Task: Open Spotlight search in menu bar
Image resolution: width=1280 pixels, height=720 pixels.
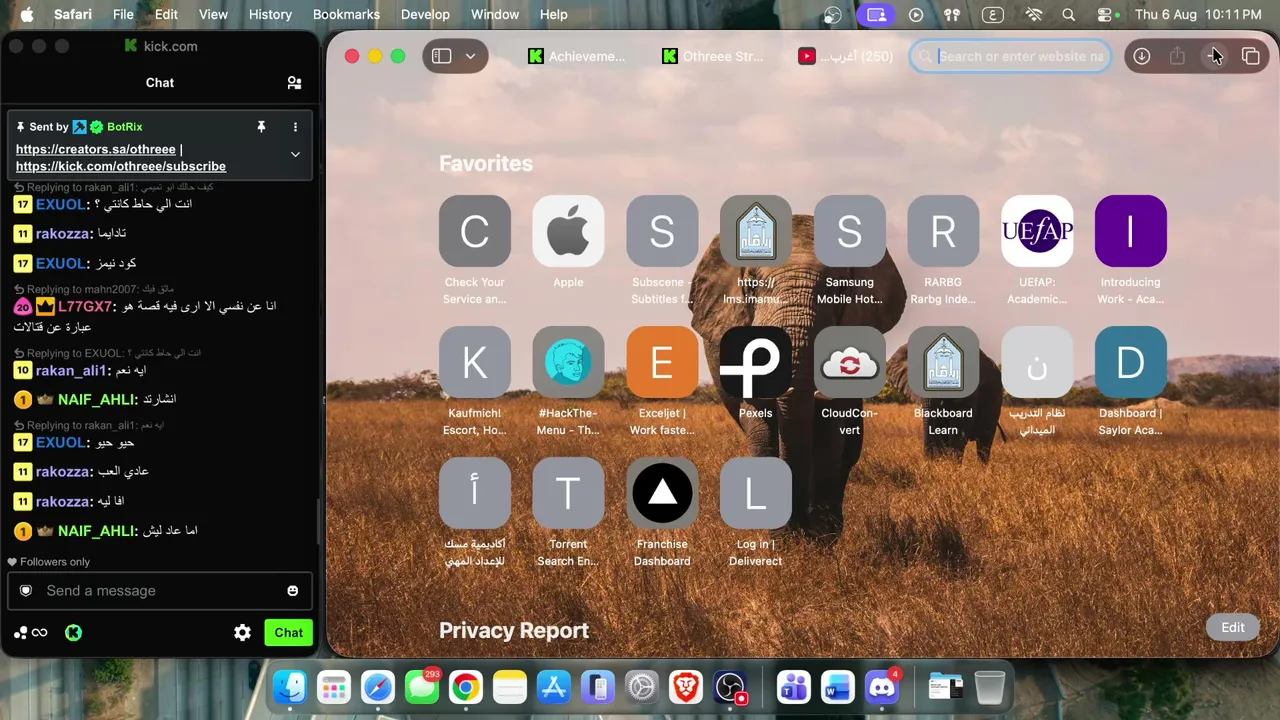Action: [1069, 15]
